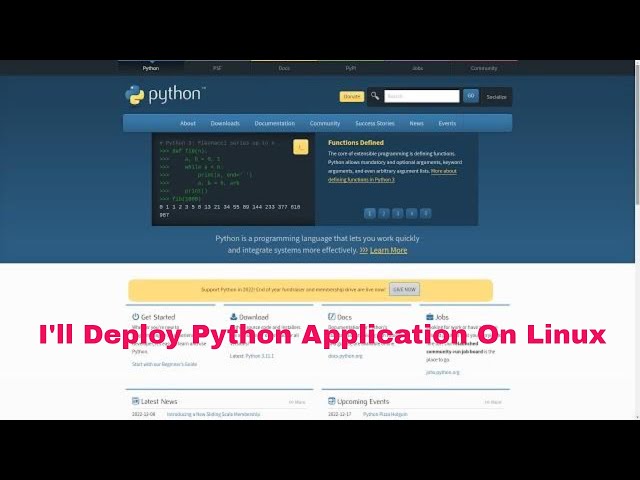The width and height of the screenshot is (640, 480).
Task: Open the Community navigation menu
Action: (x=324, y=123)
